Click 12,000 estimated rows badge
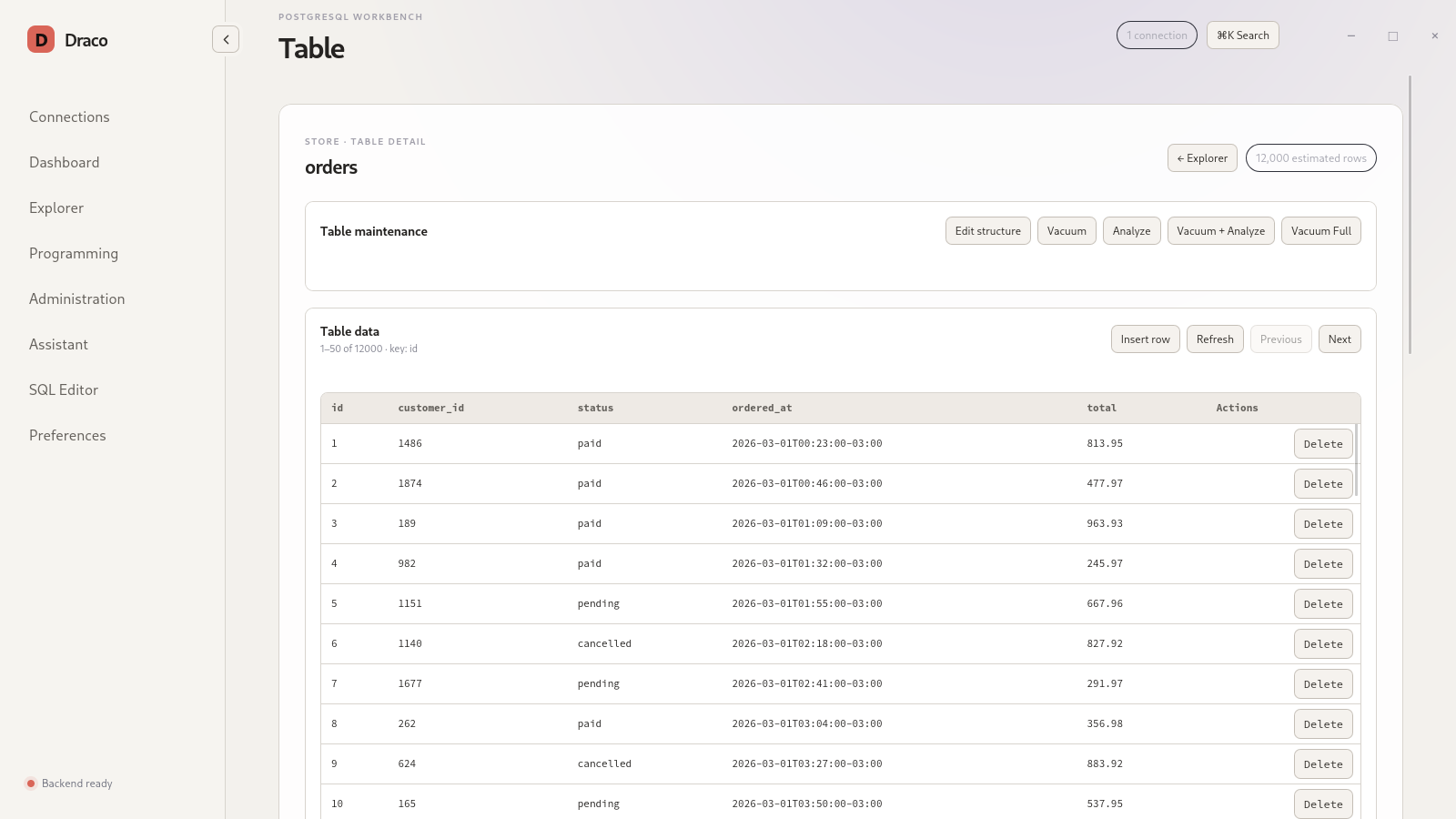Screen dimensions: 1456x819 (1311, 158)
